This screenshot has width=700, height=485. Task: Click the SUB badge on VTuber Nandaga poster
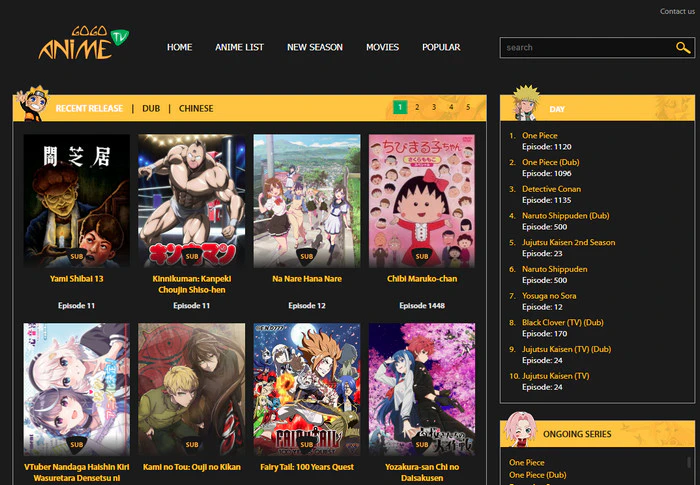click(x=77, y=445)
